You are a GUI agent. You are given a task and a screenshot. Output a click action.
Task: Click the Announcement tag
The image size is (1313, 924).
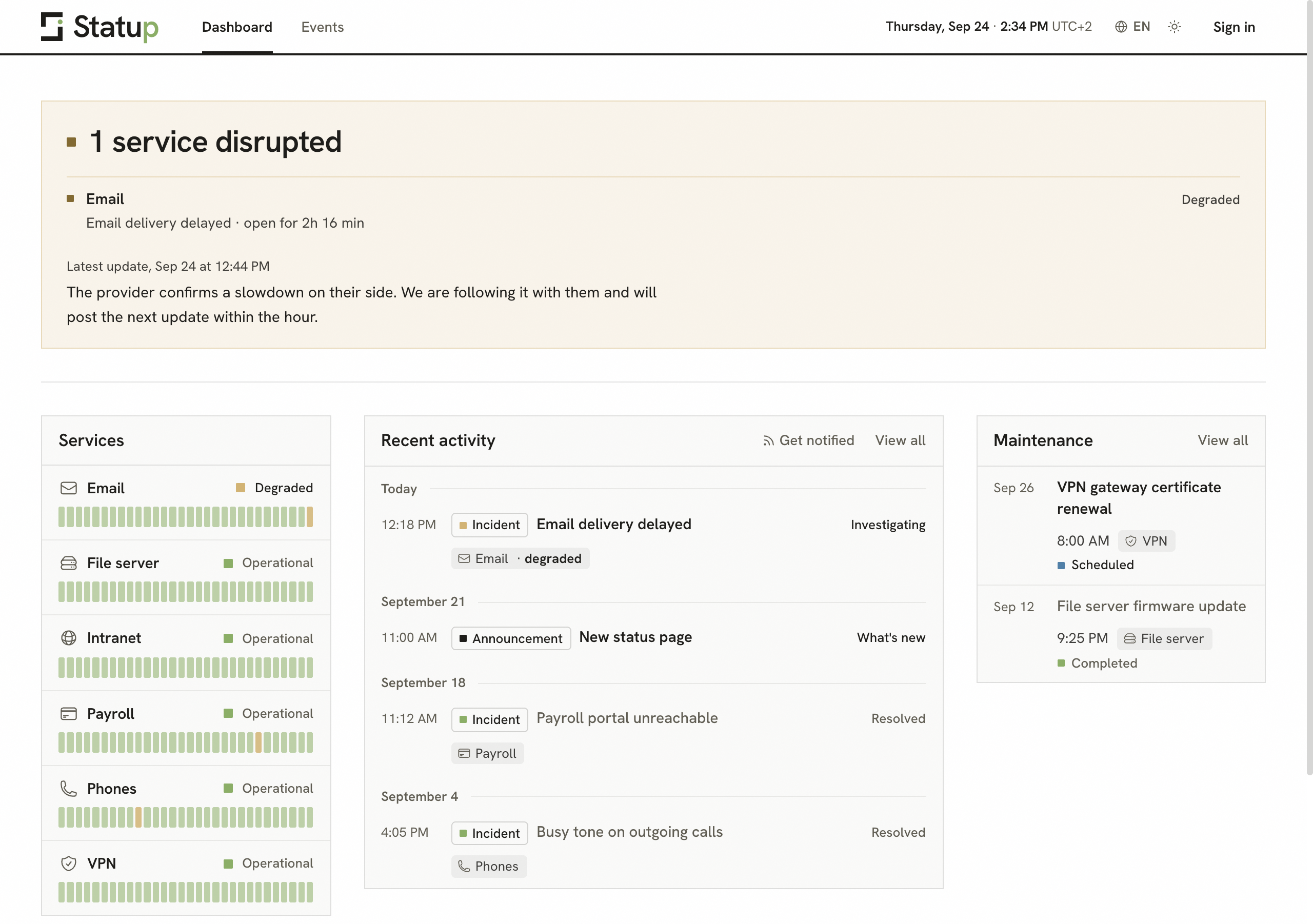511,638
